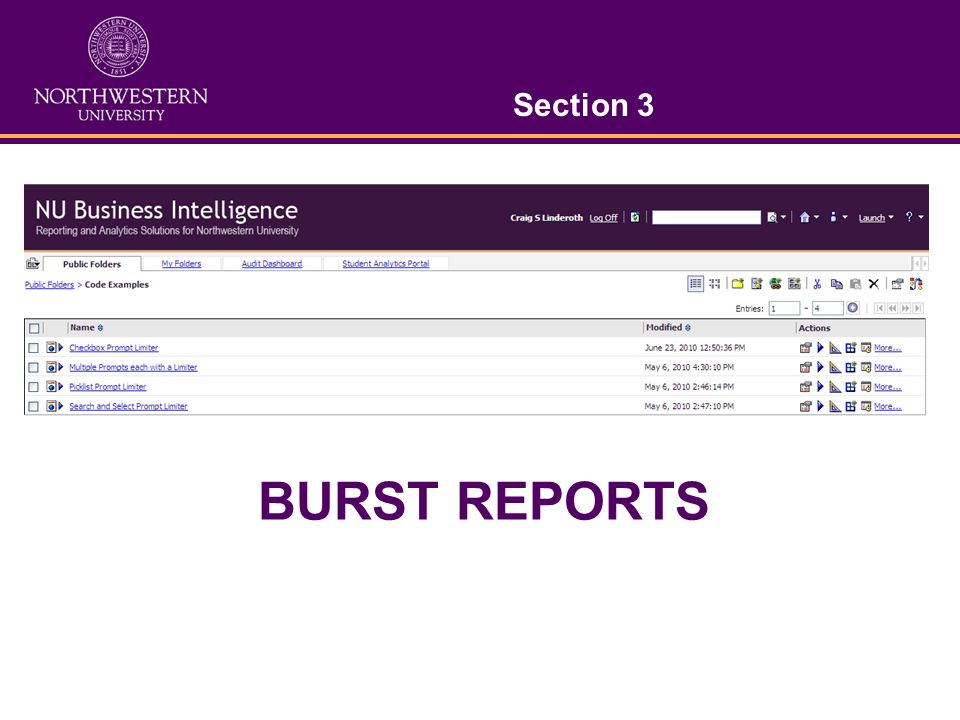Click the New URL globe icon
960x720 pixels.
(776, 283)
